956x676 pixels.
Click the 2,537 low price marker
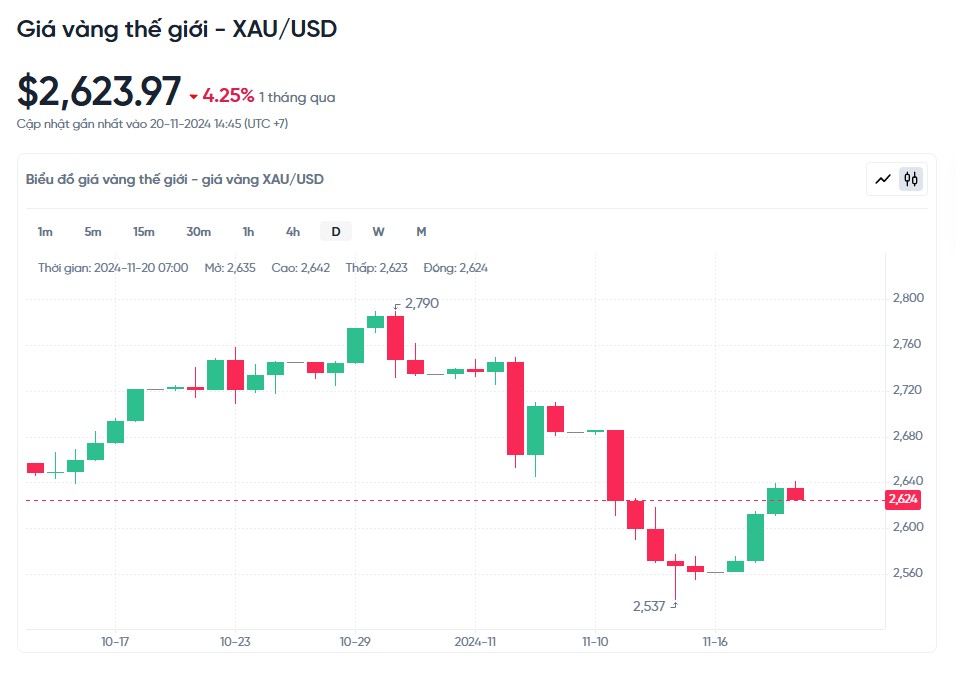coord(649,606)
